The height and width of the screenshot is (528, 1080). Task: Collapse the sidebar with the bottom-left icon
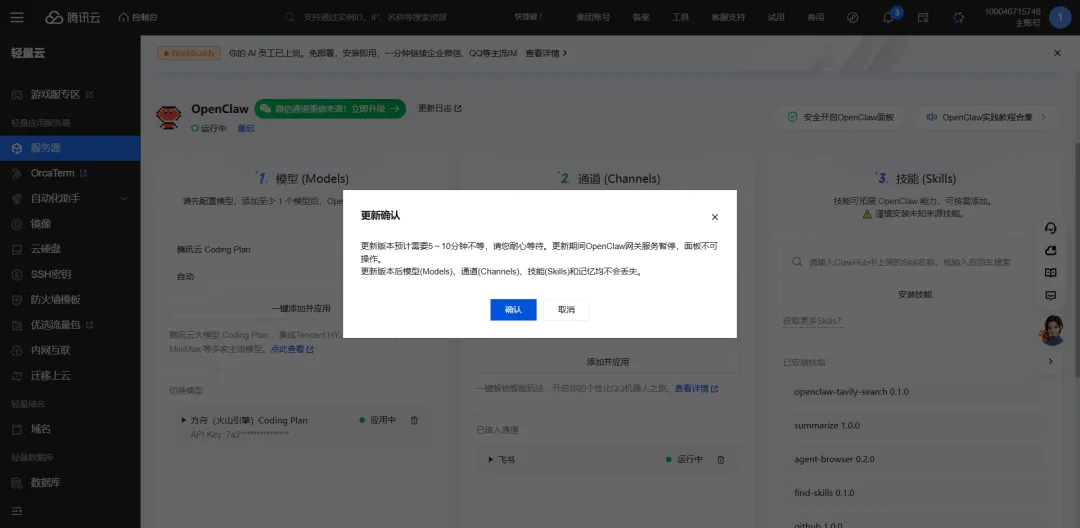pos(17,511)
